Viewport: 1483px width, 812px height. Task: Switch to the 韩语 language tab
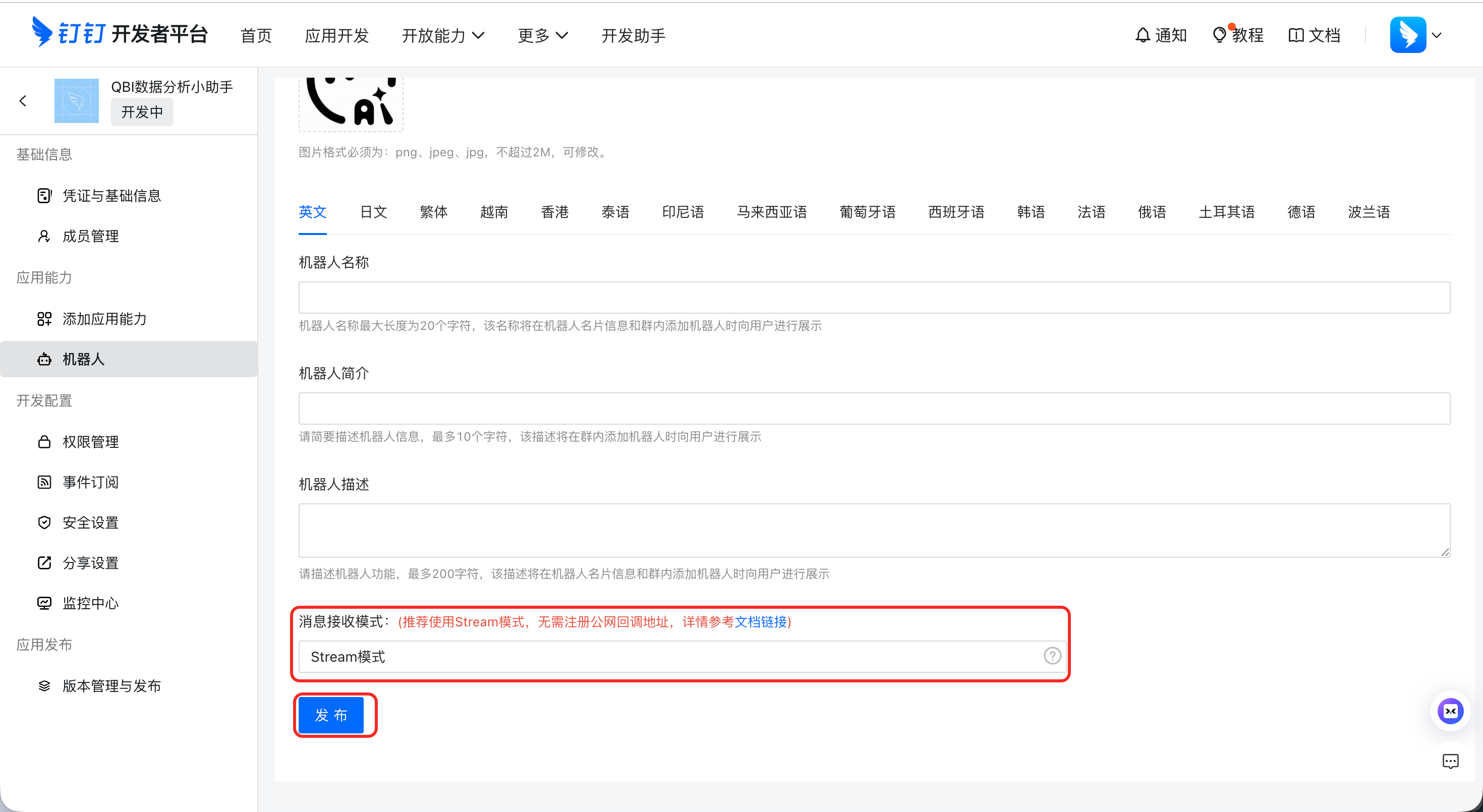pyautogui.click(x=1031, y=212)
